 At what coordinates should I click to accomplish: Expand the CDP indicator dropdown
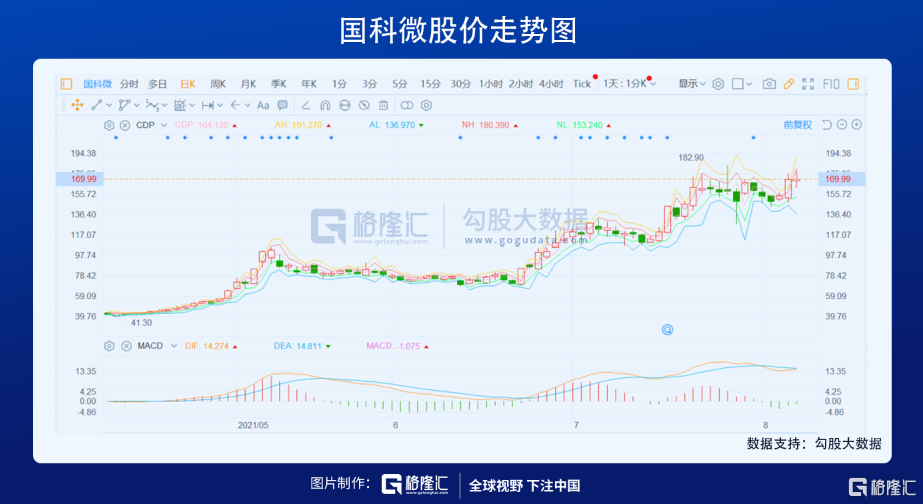click(x=164, y=125)
